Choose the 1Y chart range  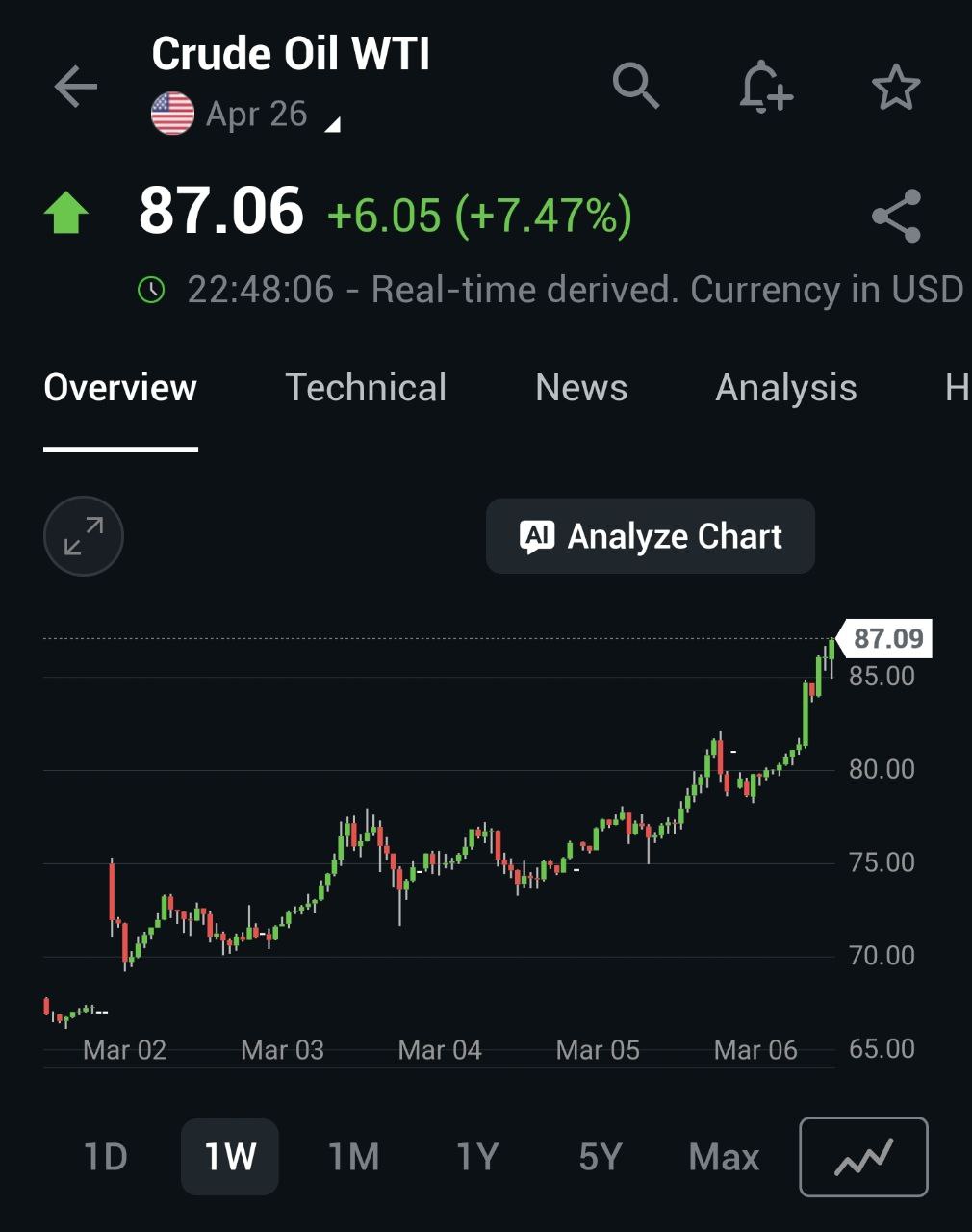[x=477, y=1157]
